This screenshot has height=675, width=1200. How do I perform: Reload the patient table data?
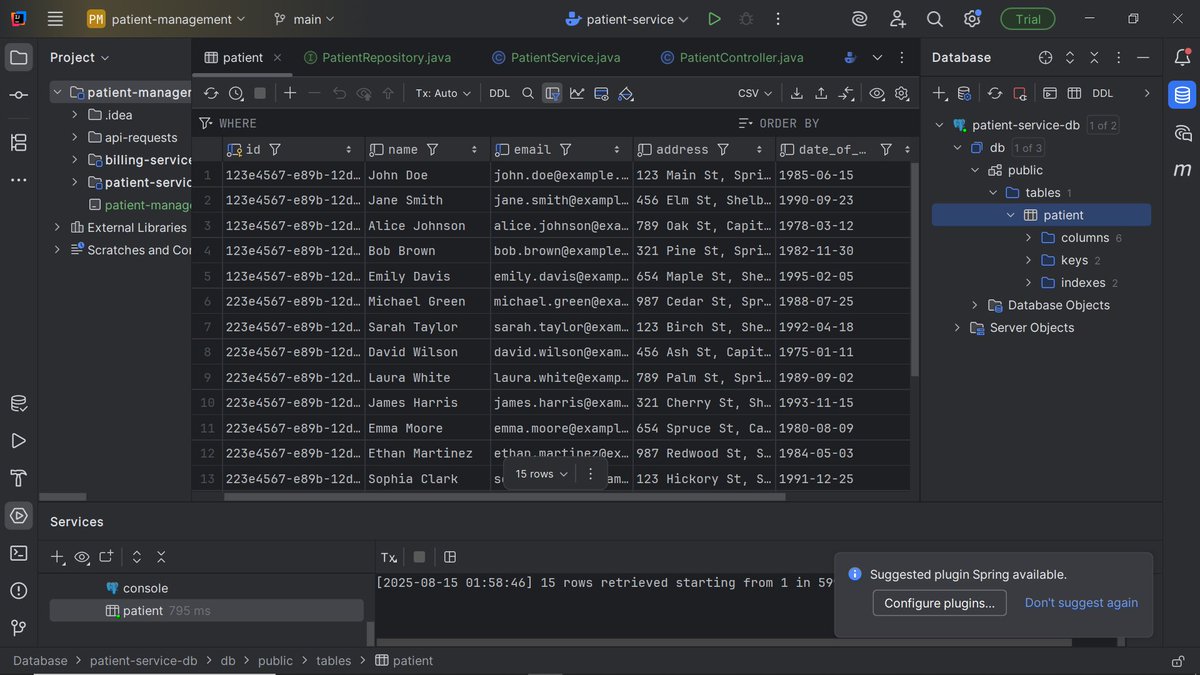coord(211,93)
